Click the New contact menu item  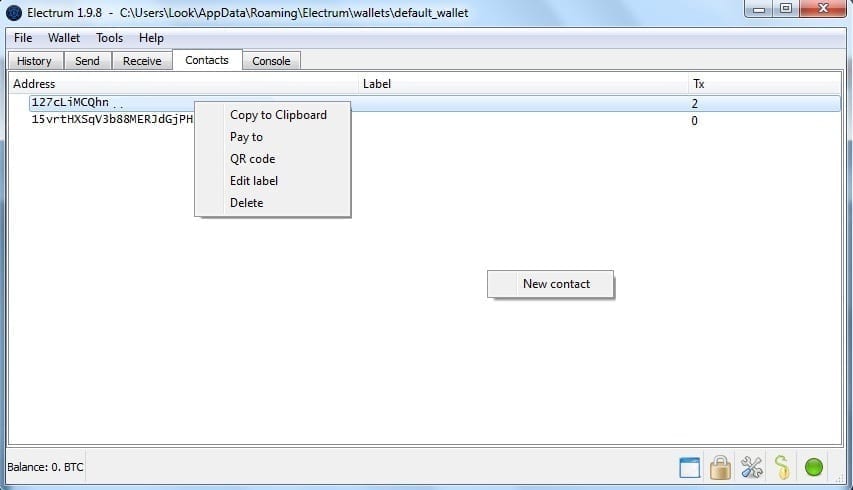[x=551, y=284]
